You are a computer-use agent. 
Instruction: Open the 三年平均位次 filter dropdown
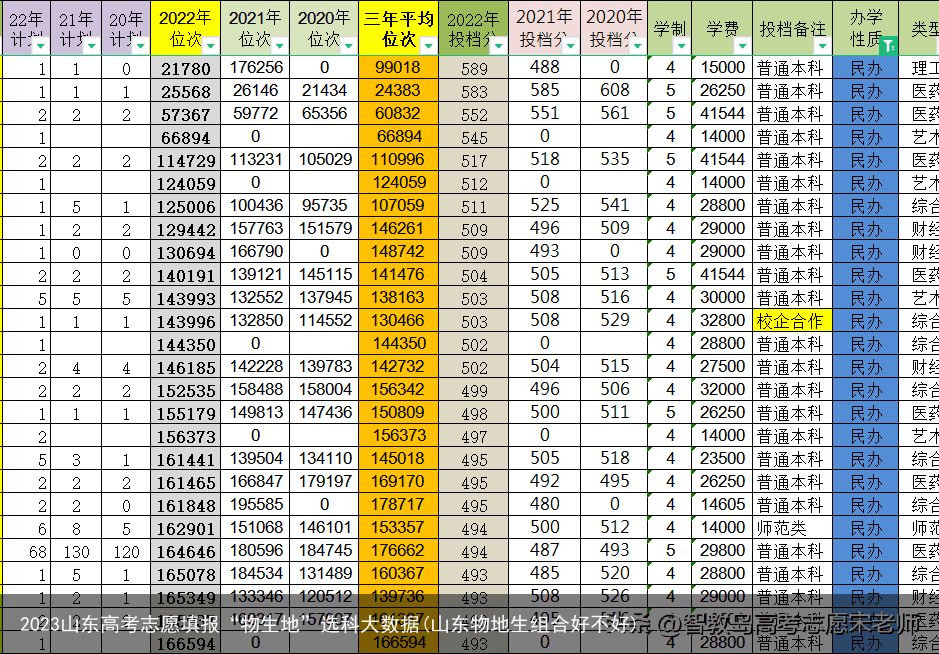point(428,46)
